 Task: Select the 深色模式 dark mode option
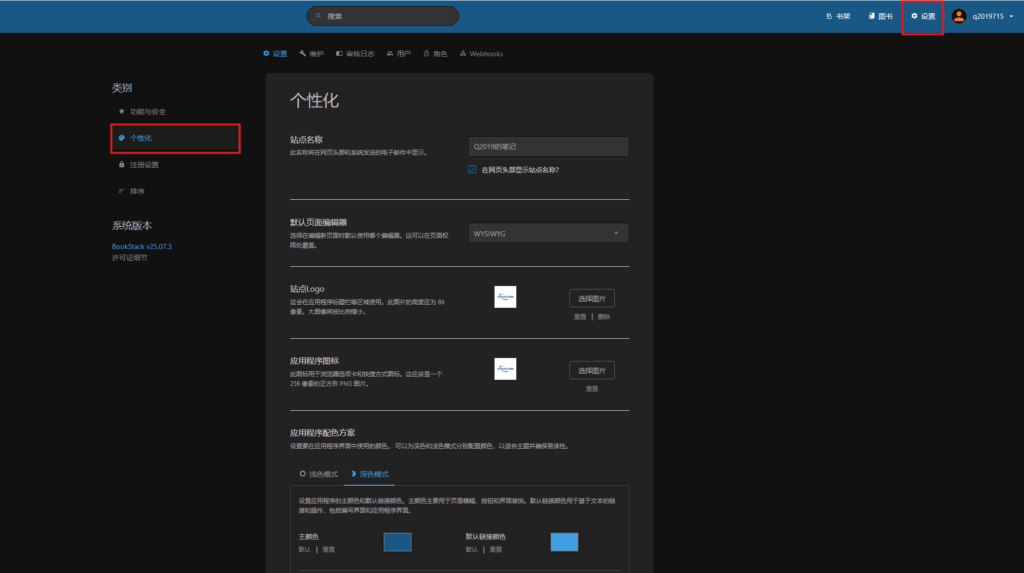369,473
